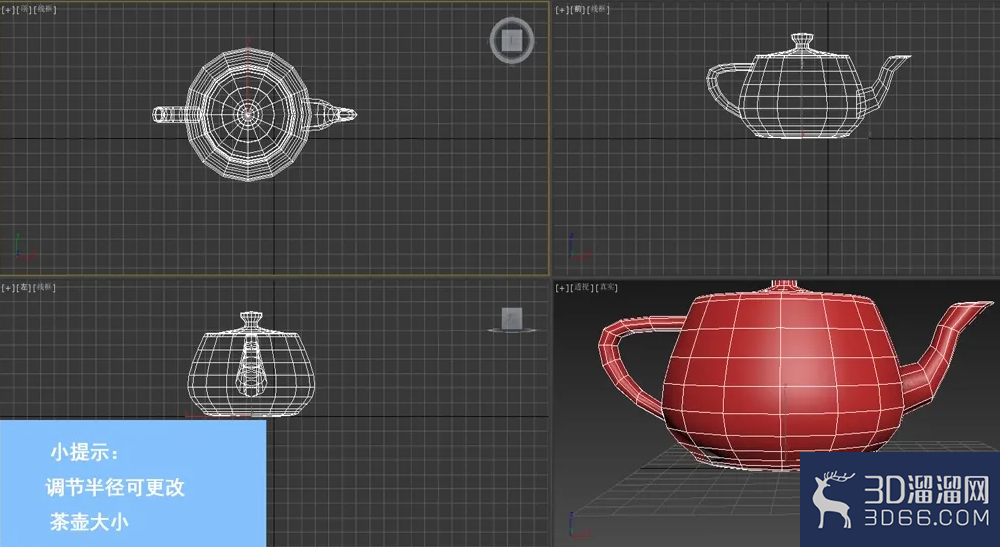Open the [+] menu of the perspective viewport
This screenshot has width=1000, height=547.
pyautogui.click(x=562, y=288)
